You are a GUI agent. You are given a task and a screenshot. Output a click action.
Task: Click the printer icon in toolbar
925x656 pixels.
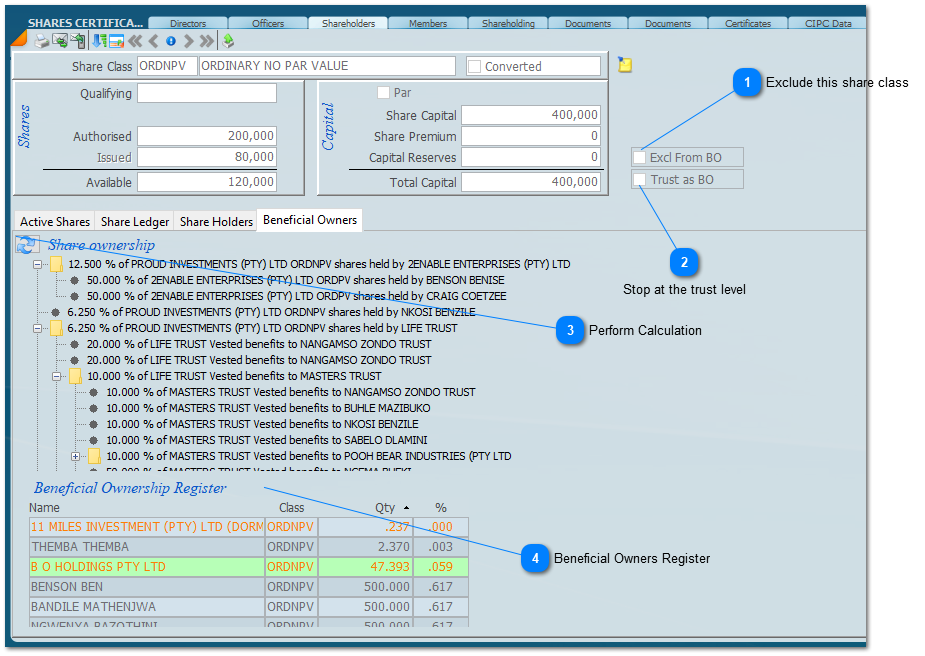42,41
